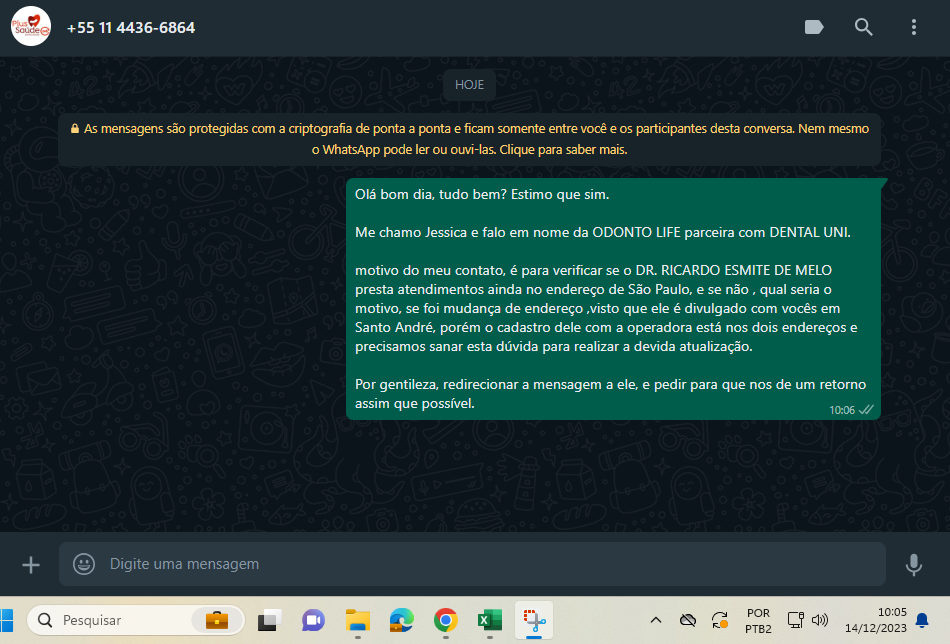Switch to Excel on the taskbar

[x=489, y=620]
